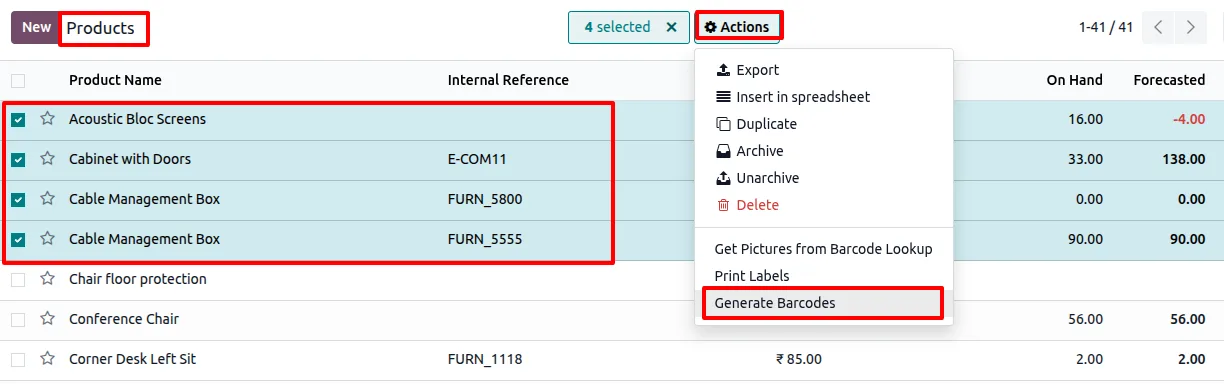Sort by Product Name column header
The height and width of the screenshot is (384, 1224).
click(x=115, y=80)
